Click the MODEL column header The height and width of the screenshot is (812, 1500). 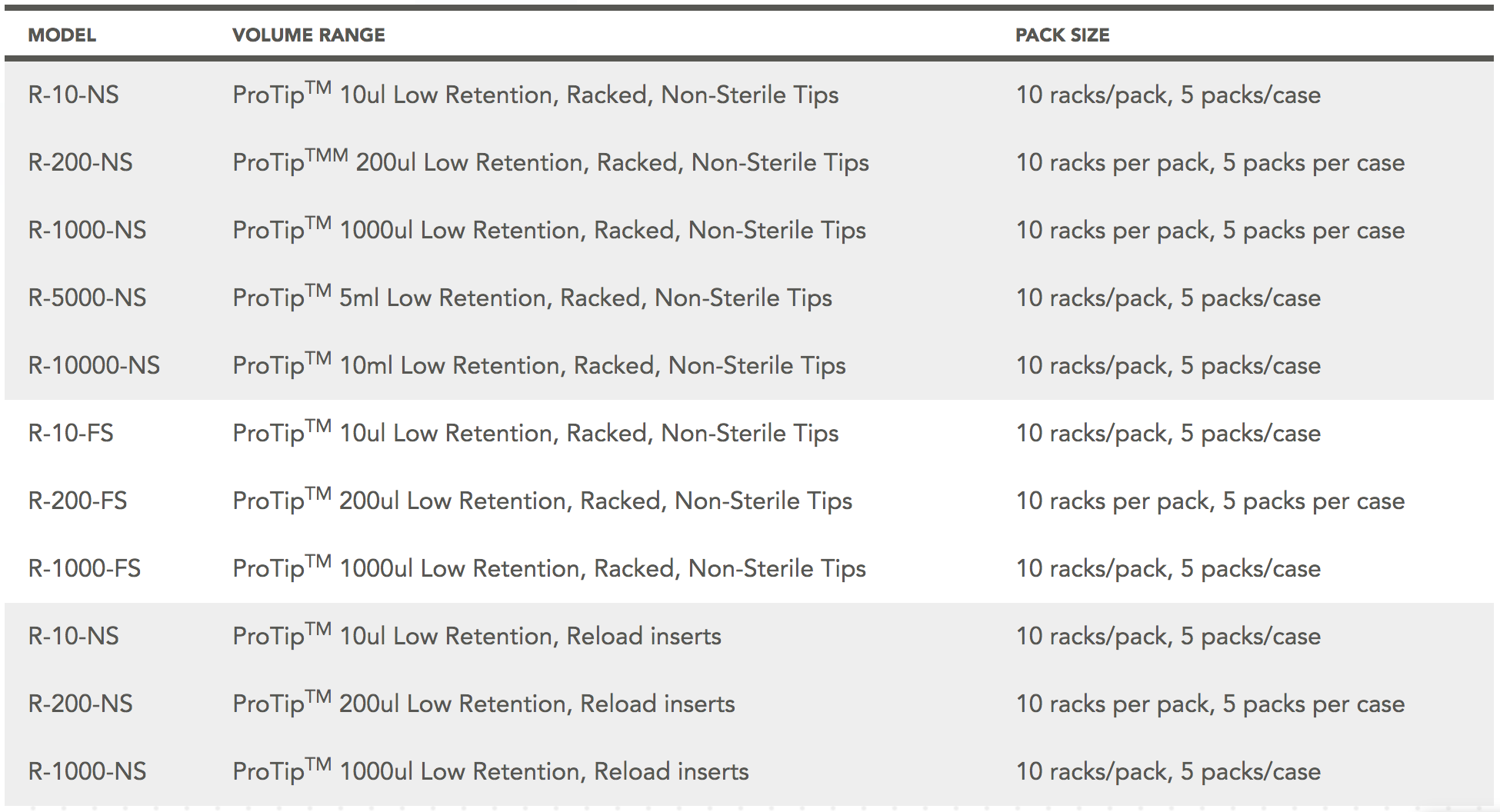tap(62, 35)
